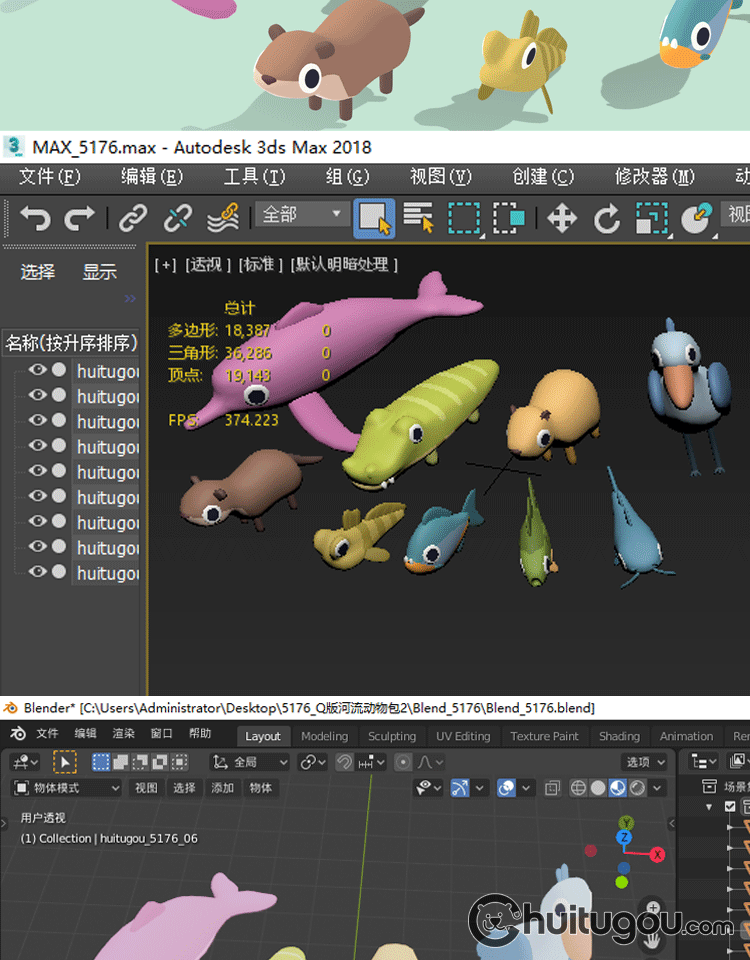Open the 全部 selection filter dropdown
Screen dimensions: 750x960
pyautogui.click(x=302, y=215)
